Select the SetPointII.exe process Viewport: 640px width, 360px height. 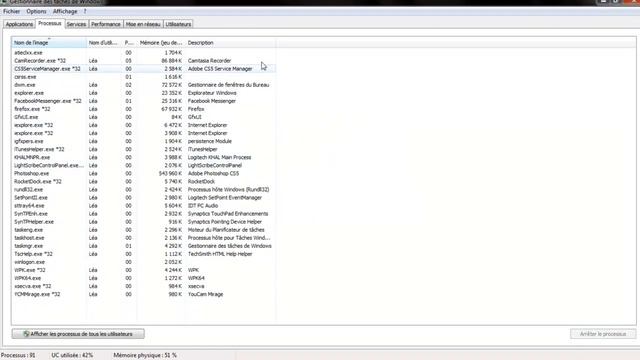[144, 198]
